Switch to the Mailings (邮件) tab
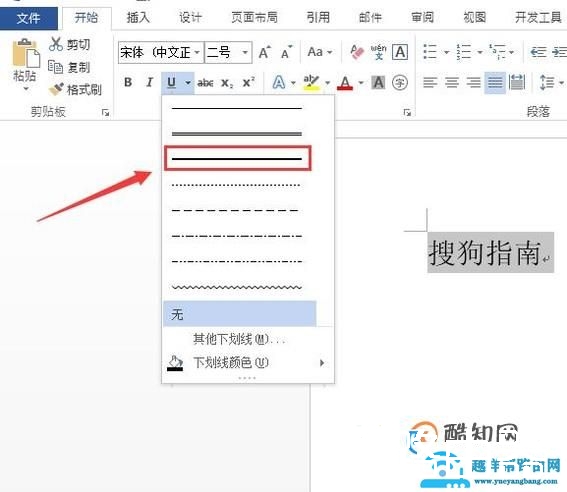 click(x=370, y=17)
